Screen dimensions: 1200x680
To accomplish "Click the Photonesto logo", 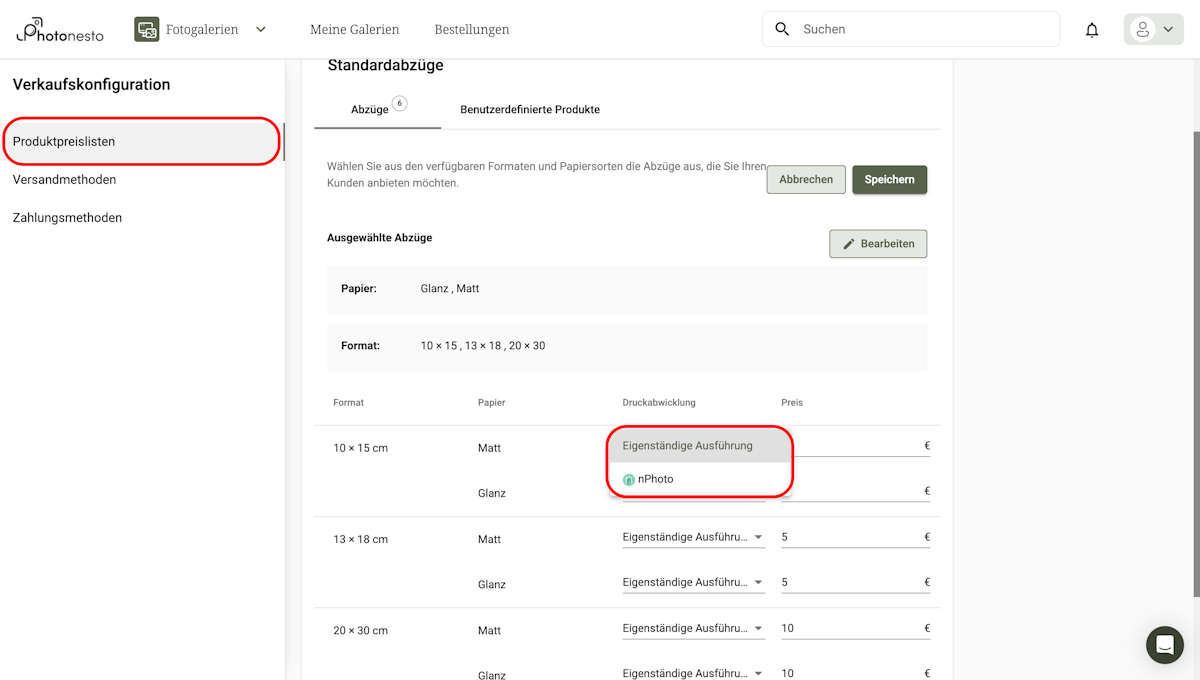I will tap(58, 29).
